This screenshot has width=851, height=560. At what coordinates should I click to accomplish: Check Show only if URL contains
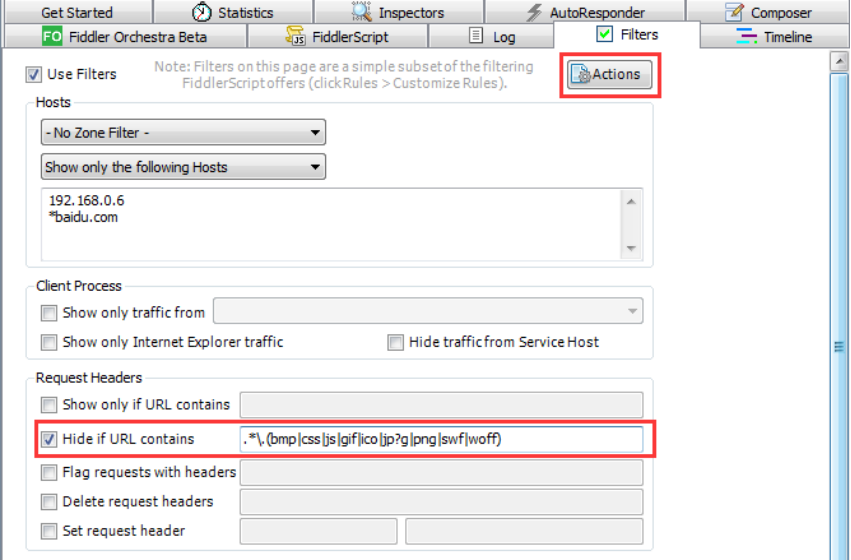[x=49, y=405]
